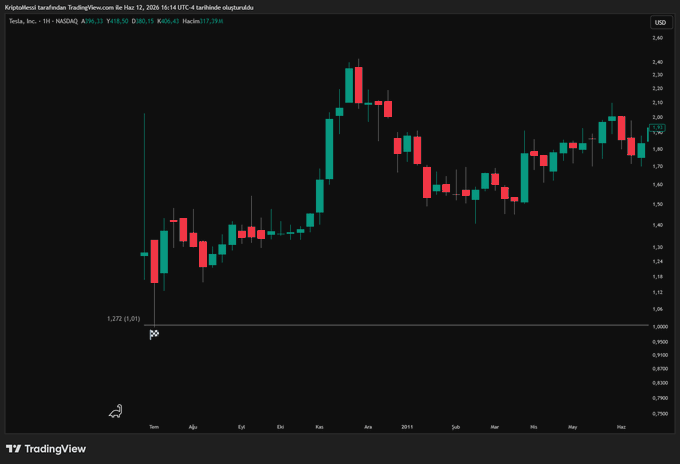680x464 pixels.
Task: Click the 'Eki' month label on time axis
Action: click(x=281, y=427)
